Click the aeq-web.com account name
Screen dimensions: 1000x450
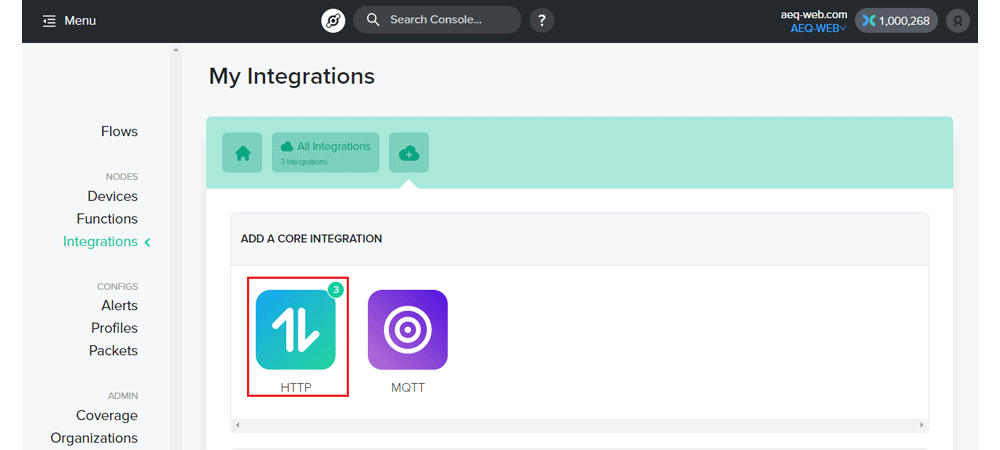tap(814, 15)
